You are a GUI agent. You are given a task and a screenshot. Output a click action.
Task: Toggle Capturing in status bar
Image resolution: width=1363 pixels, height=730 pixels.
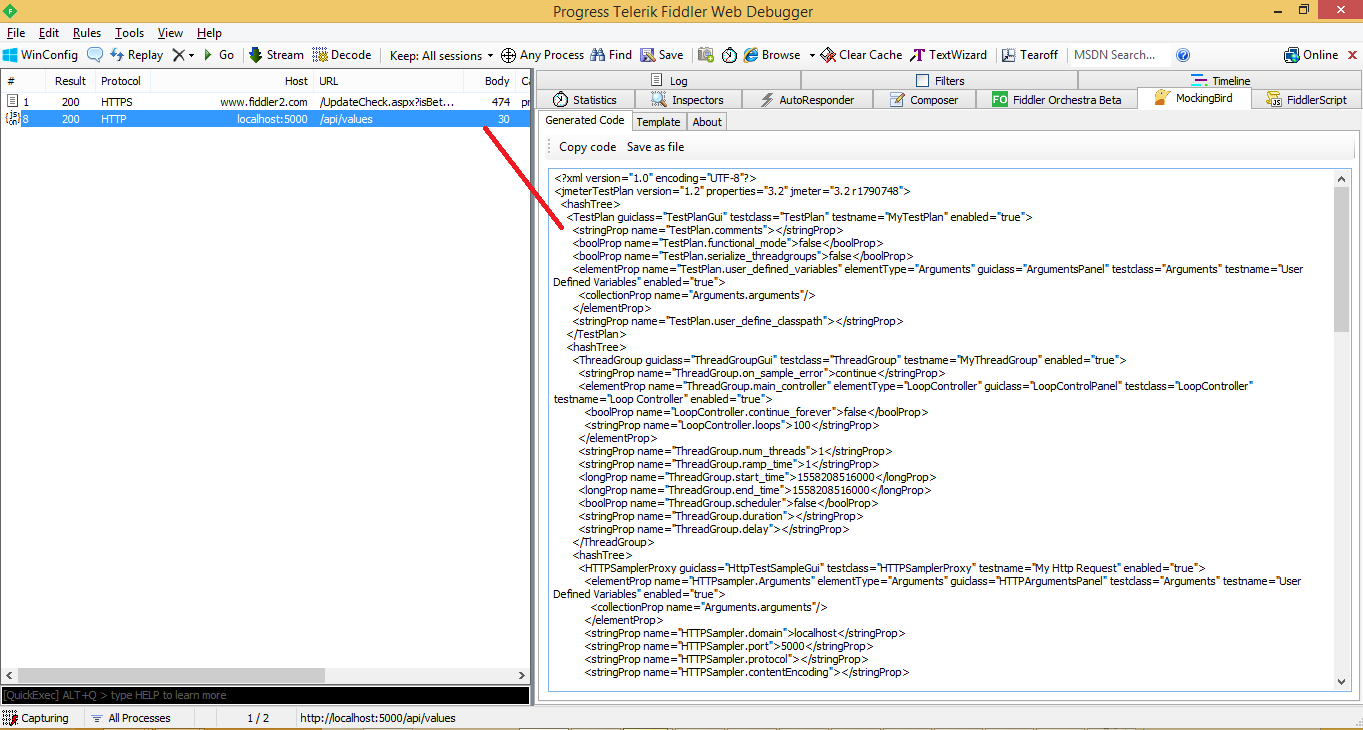tap(36, 718)
